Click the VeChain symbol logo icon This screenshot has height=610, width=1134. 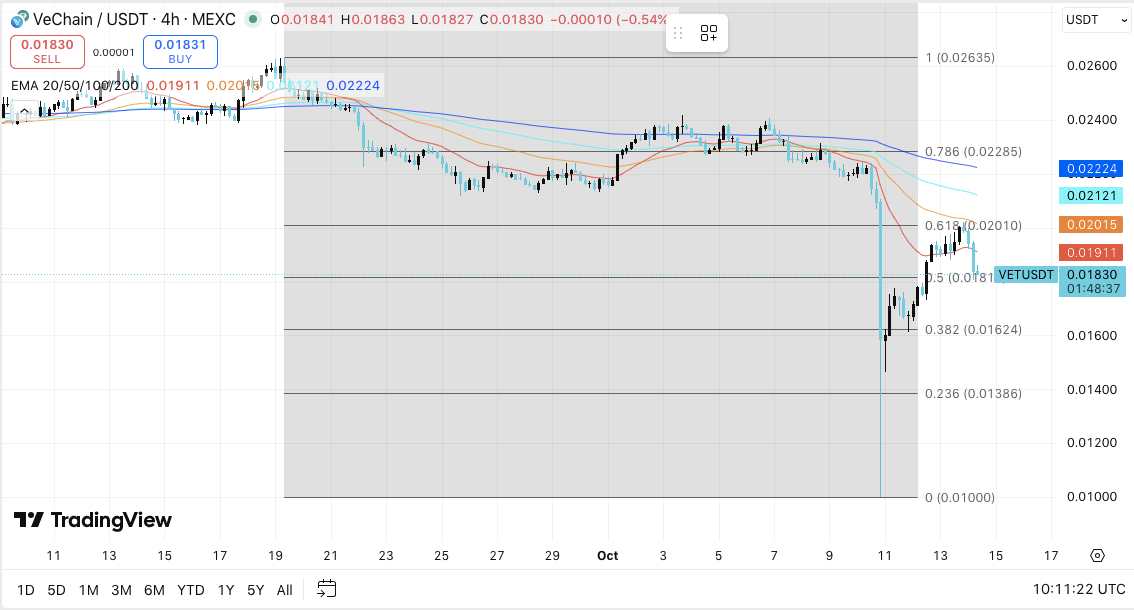point(19,19)
